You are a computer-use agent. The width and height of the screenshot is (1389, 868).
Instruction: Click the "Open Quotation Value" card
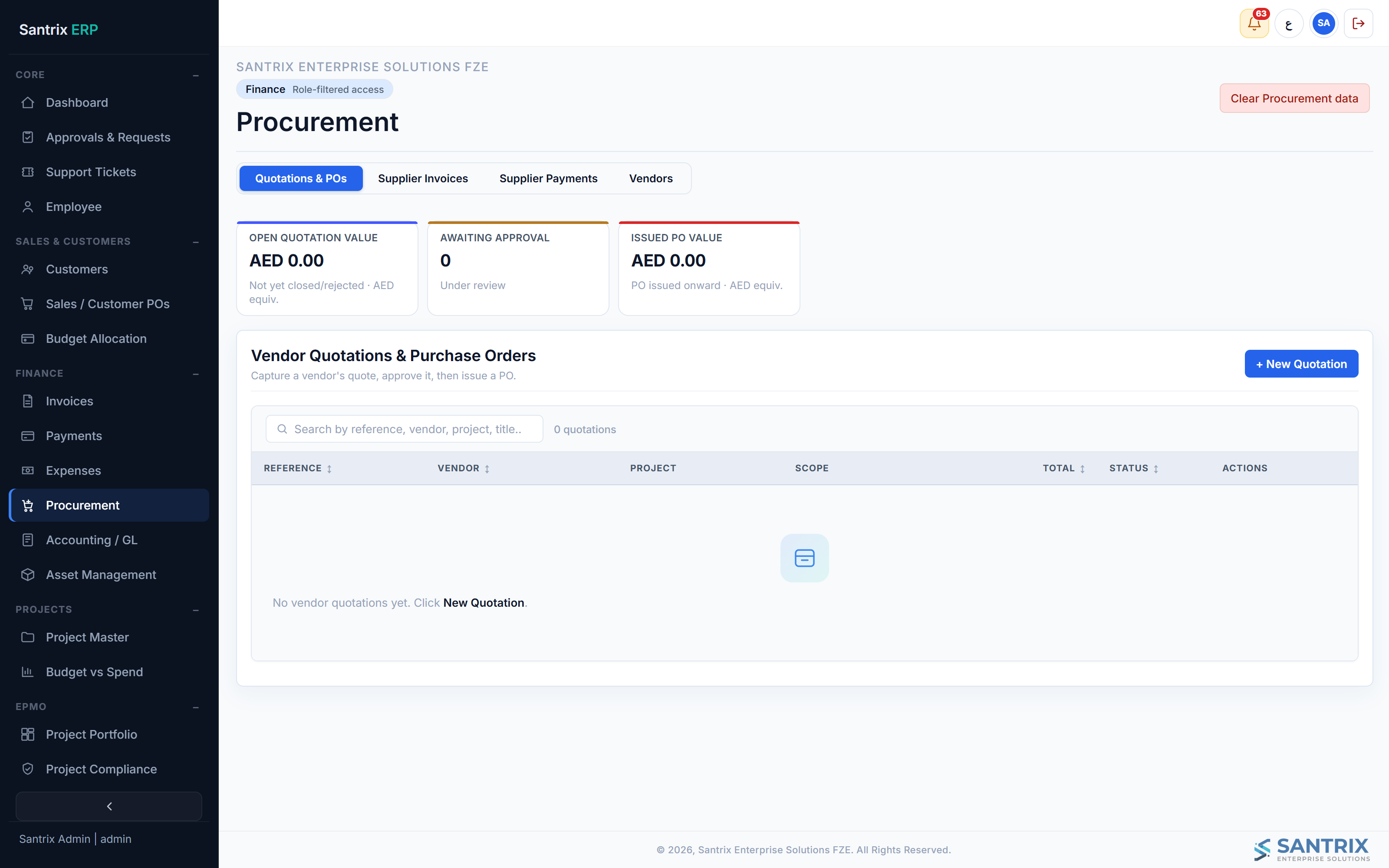click(x=327, y=269)
